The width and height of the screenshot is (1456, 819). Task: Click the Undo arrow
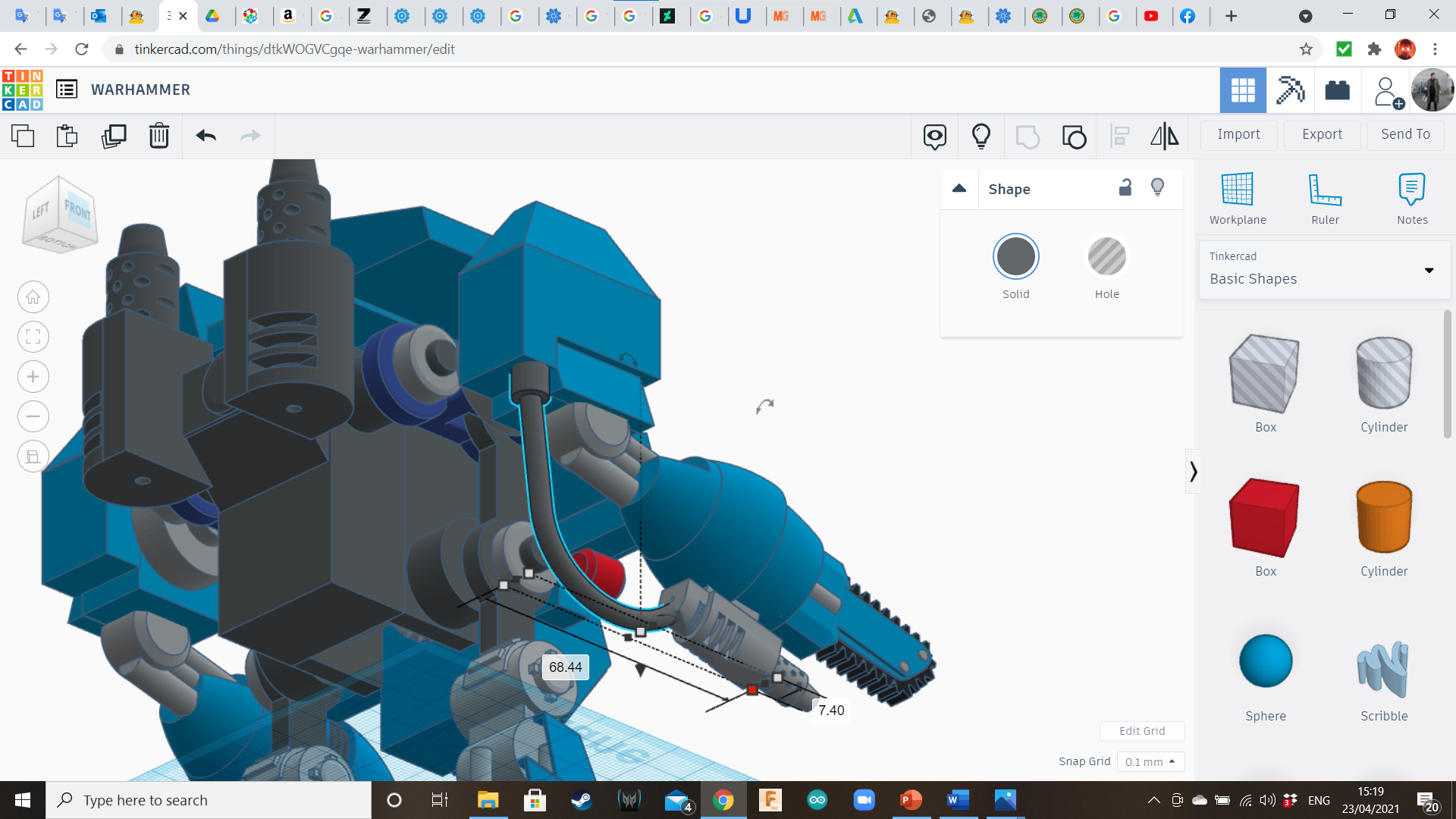click(x=206, y=136)
